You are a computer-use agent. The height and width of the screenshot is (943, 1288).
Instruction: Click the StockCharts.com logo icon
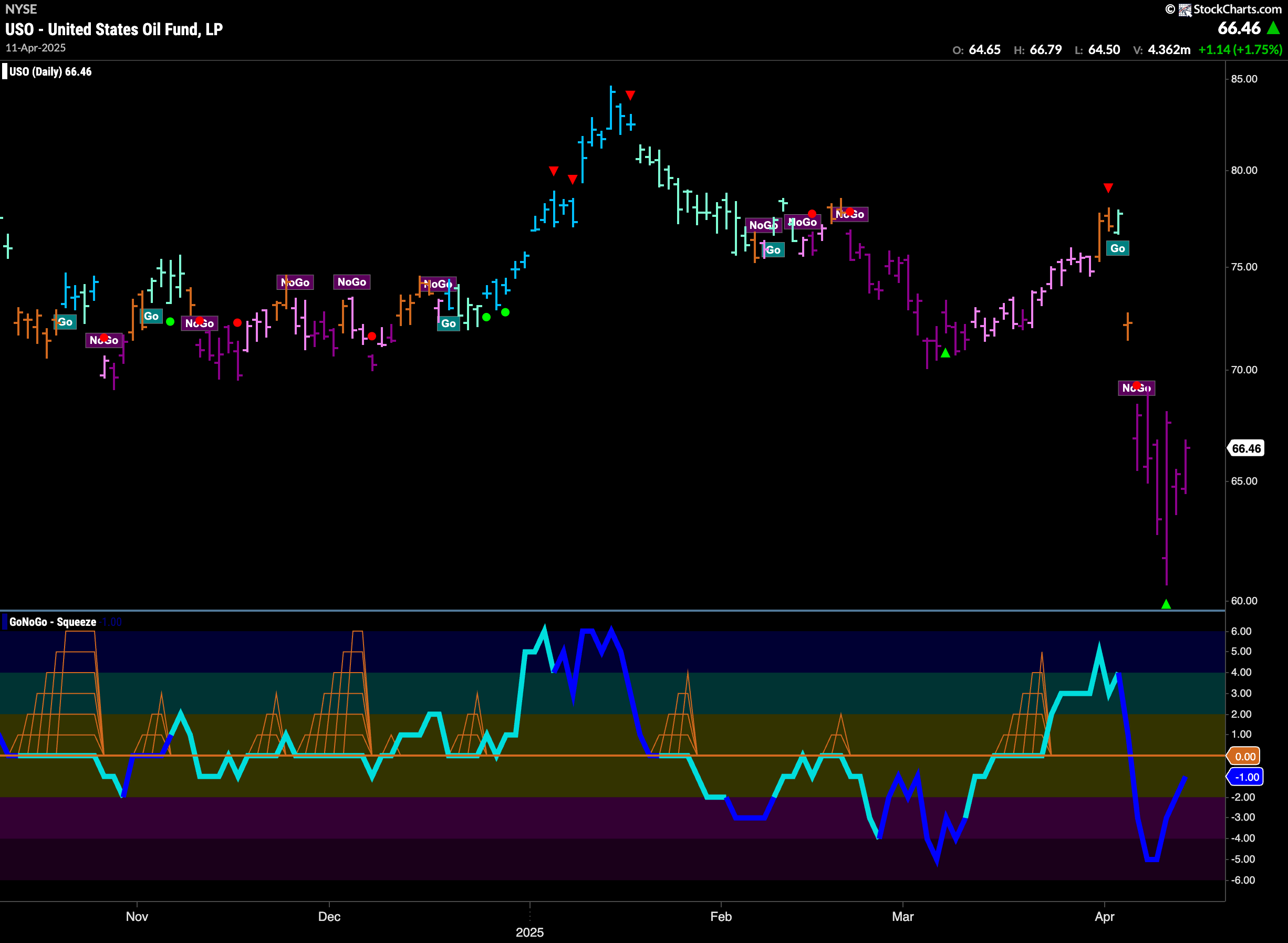click(1185, 9)
